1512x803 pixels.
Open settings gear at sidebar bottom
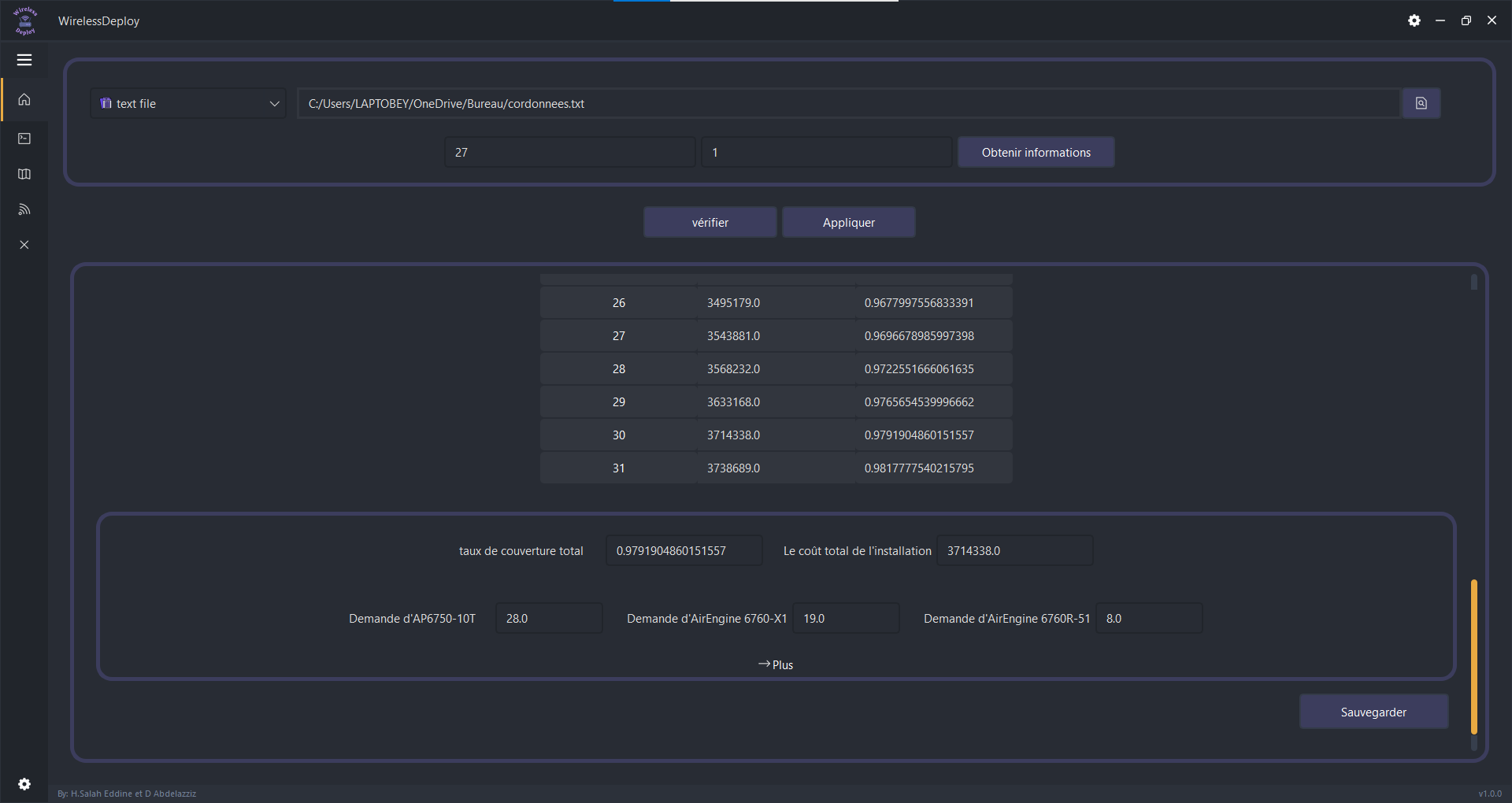click(24, 784)
